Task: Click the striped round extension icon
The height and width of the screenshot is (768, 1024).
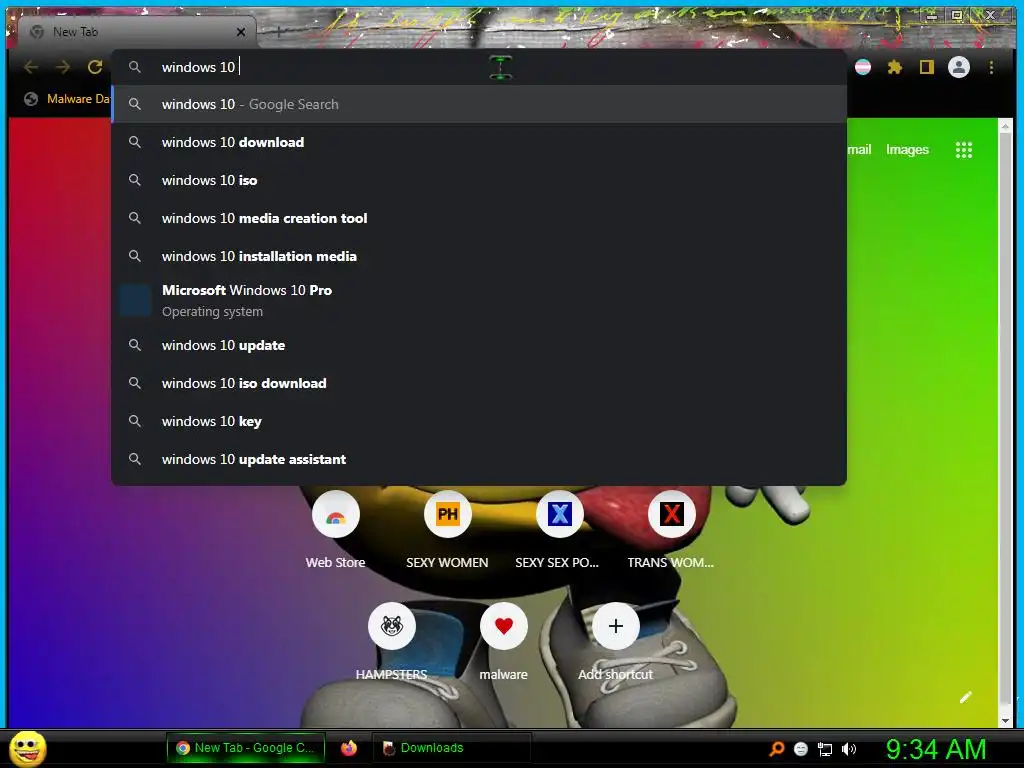Action: click(863, 67)
